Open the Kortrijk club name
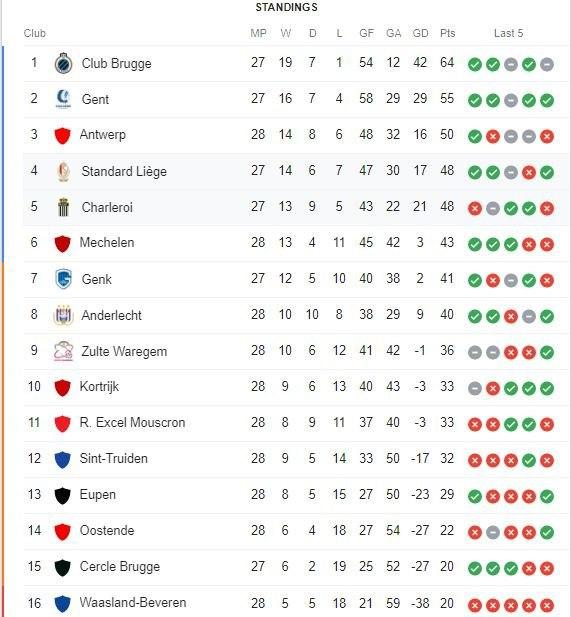 99,386
